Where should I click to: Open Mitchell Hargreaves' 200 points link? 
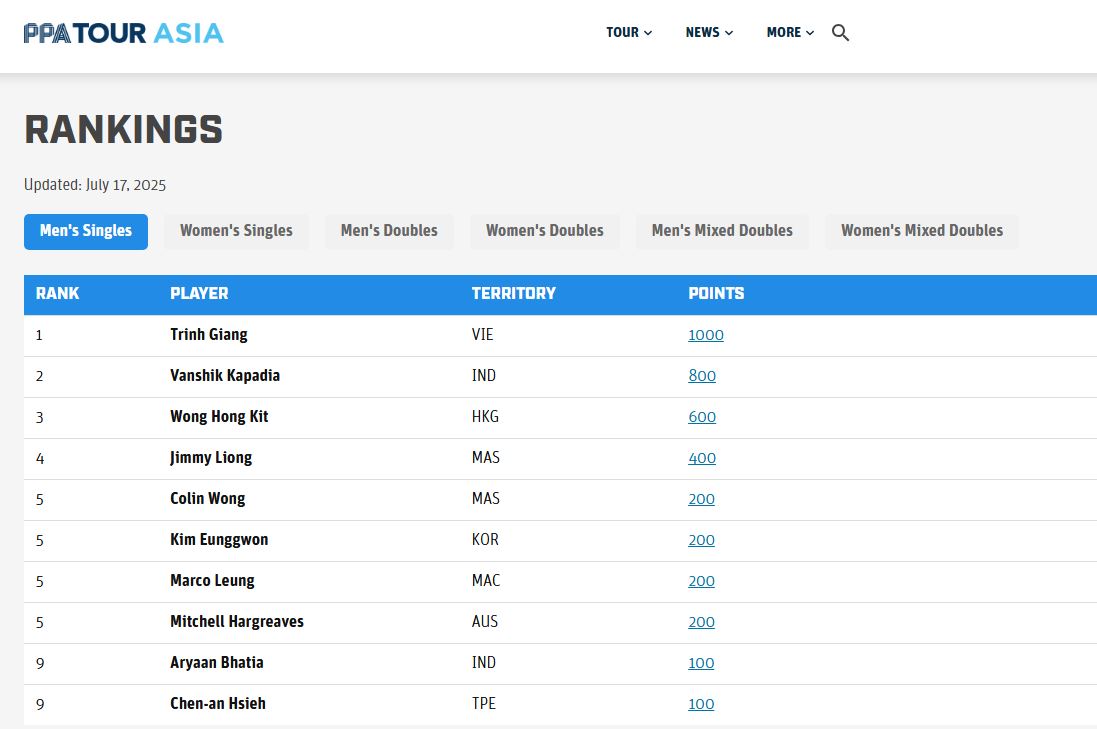coord(701,622)
